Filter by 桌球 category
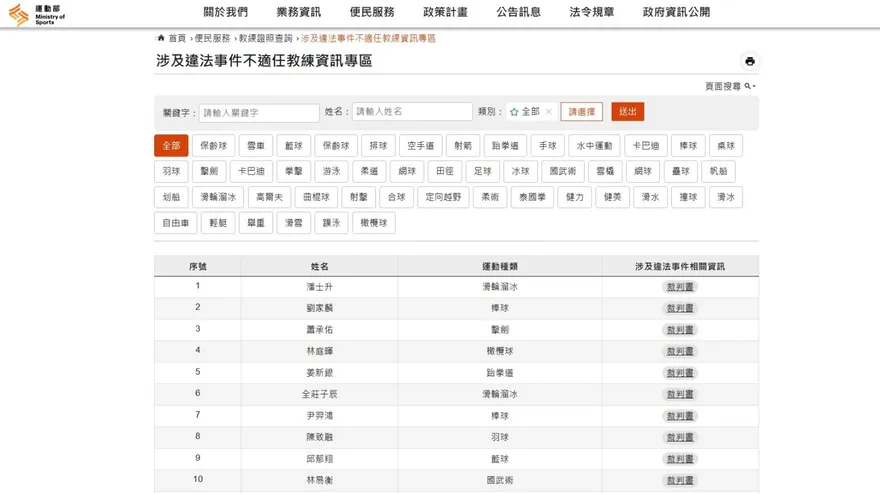880x494 pixels. [726, 145]
